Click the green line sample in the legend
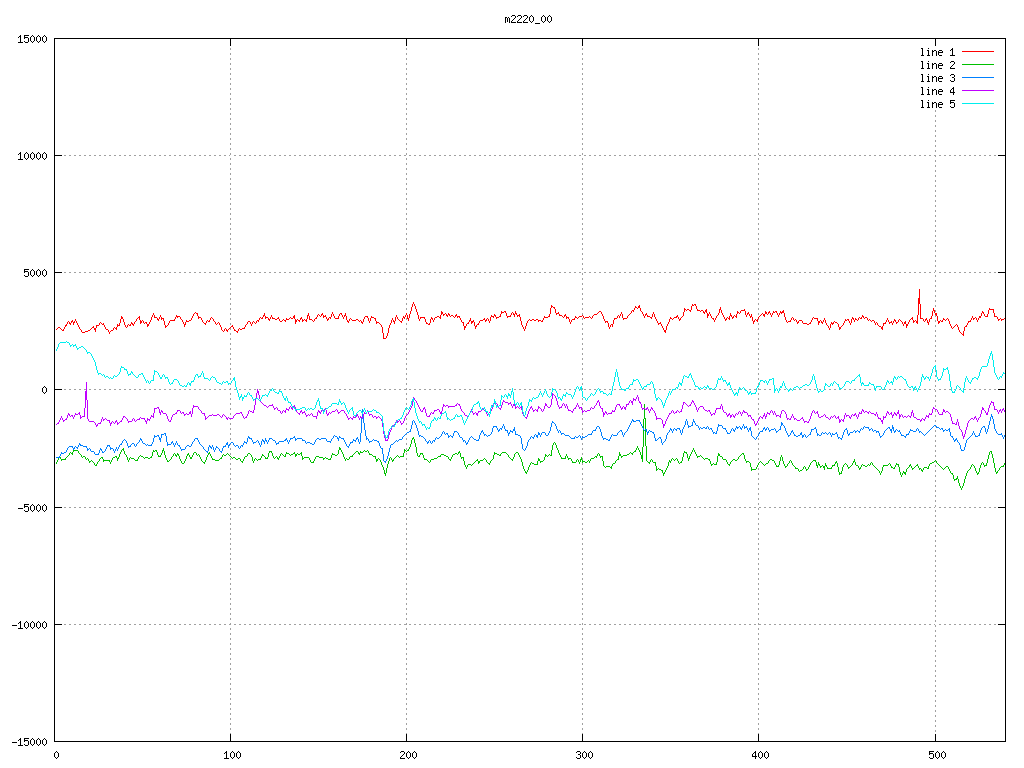Image resolution: width=1024 pixels, height=768 pixels. click(978, 65)
